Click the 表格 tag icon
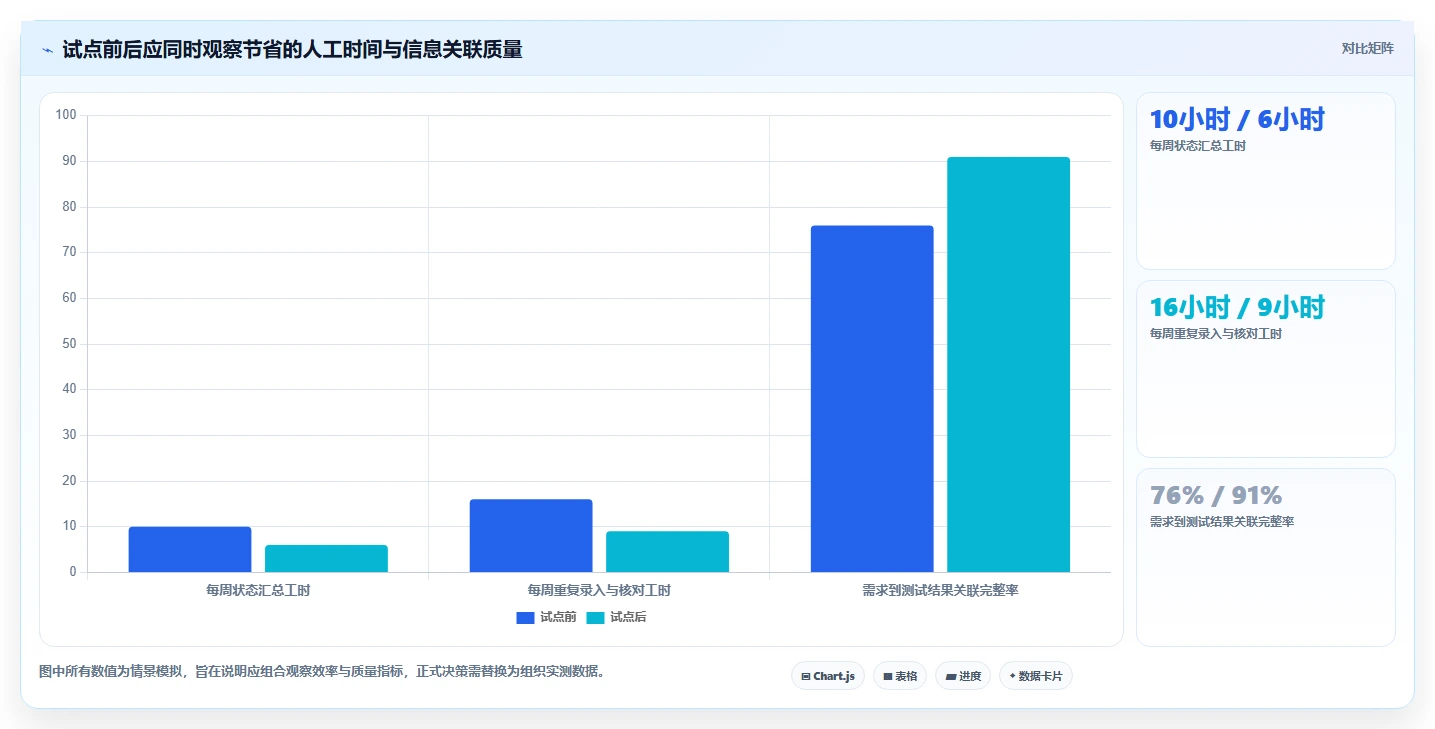 coord(888,677)
